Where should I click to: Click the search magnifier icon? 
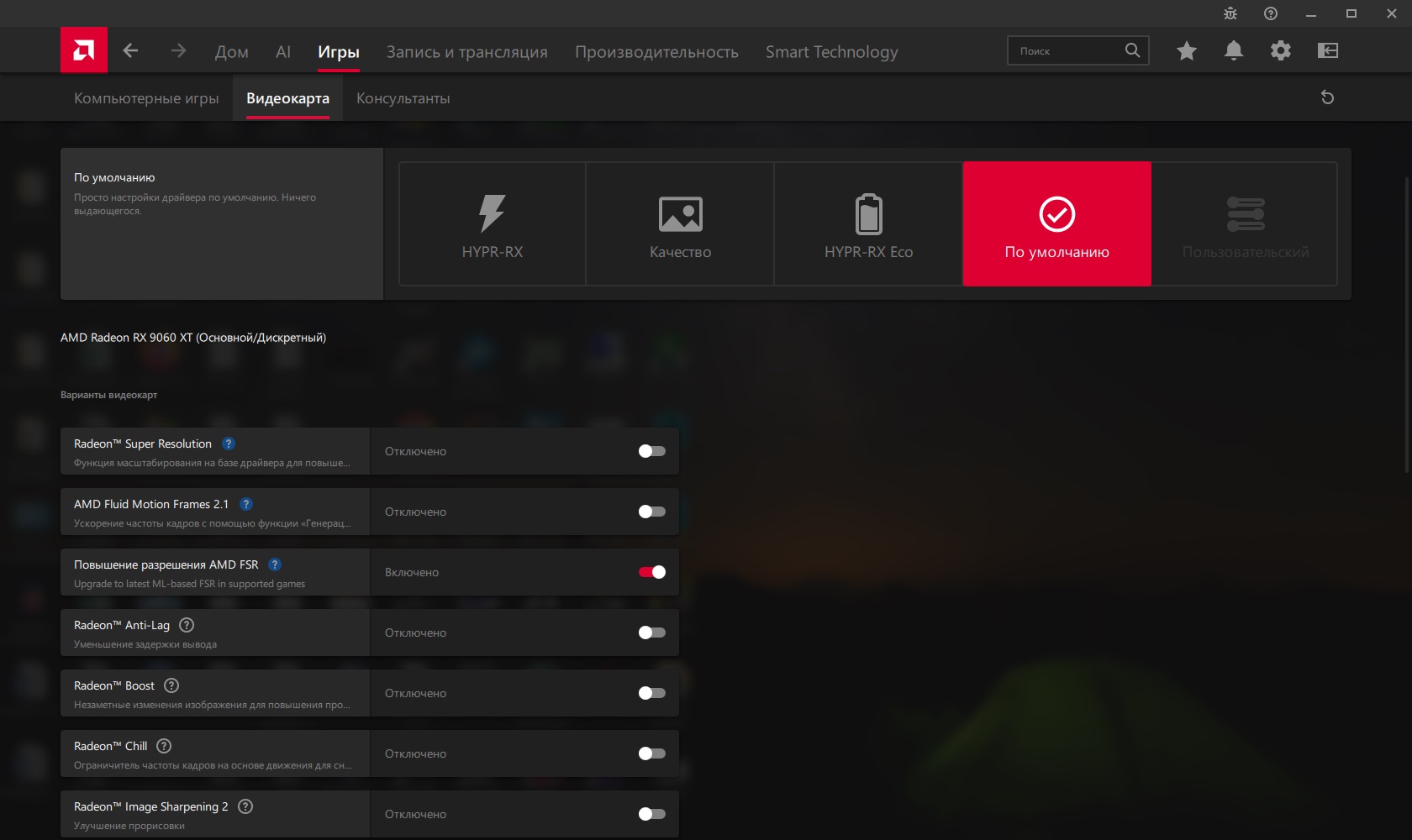coord(1133,50)
